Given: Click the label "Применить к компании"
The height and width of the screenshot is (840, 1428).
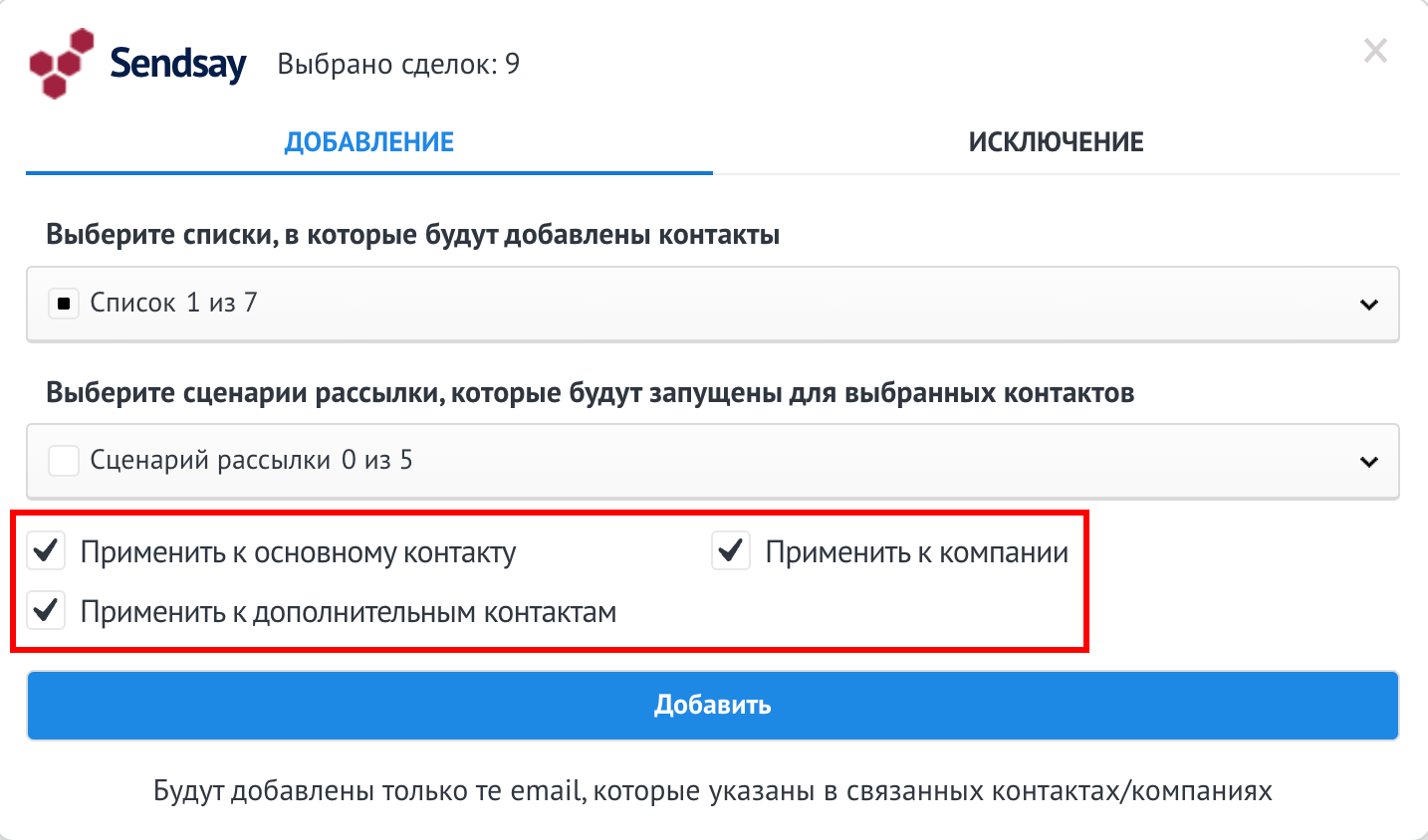Looking at the screenshot, I should point(916,550).
